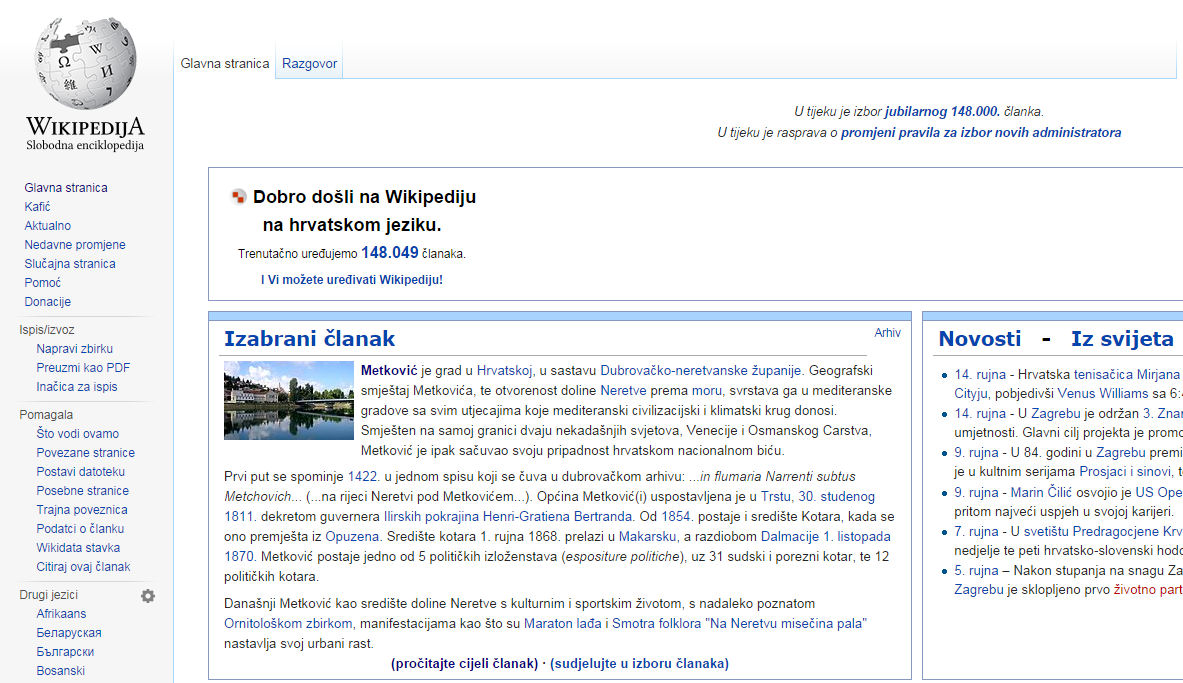Click the Croatian checkerboard icon beside welcome heading
This screenshot has width=1183, height=683.
[x=238, y=197]
